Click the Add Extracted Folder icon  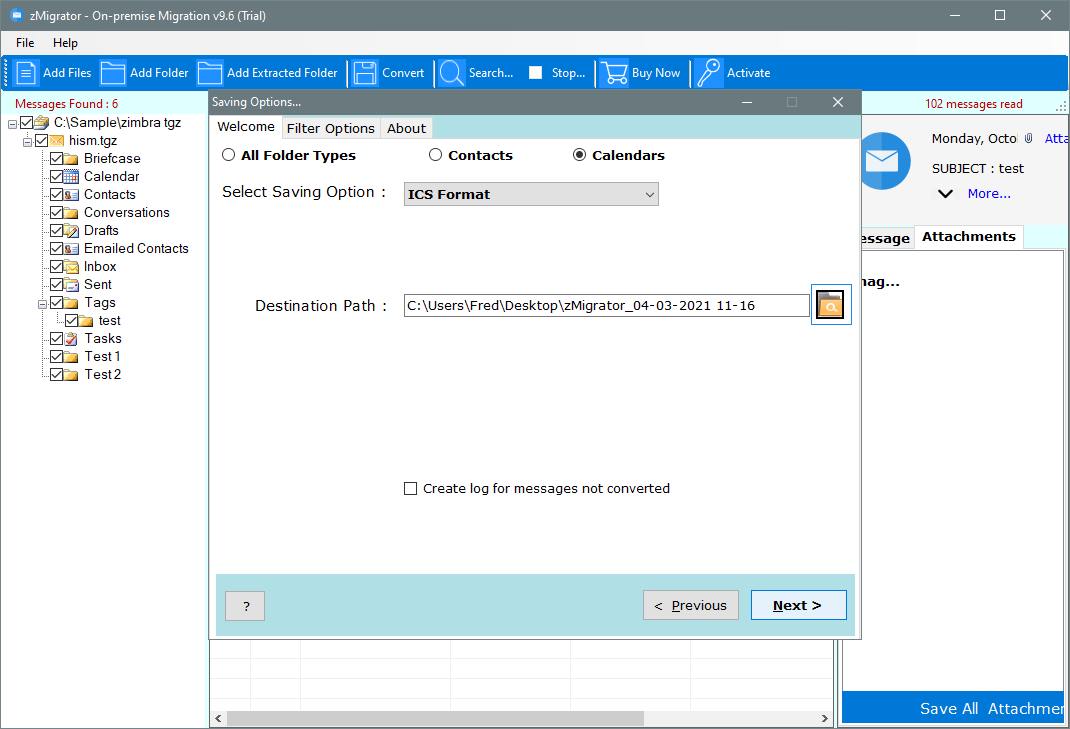pos(209,73)
